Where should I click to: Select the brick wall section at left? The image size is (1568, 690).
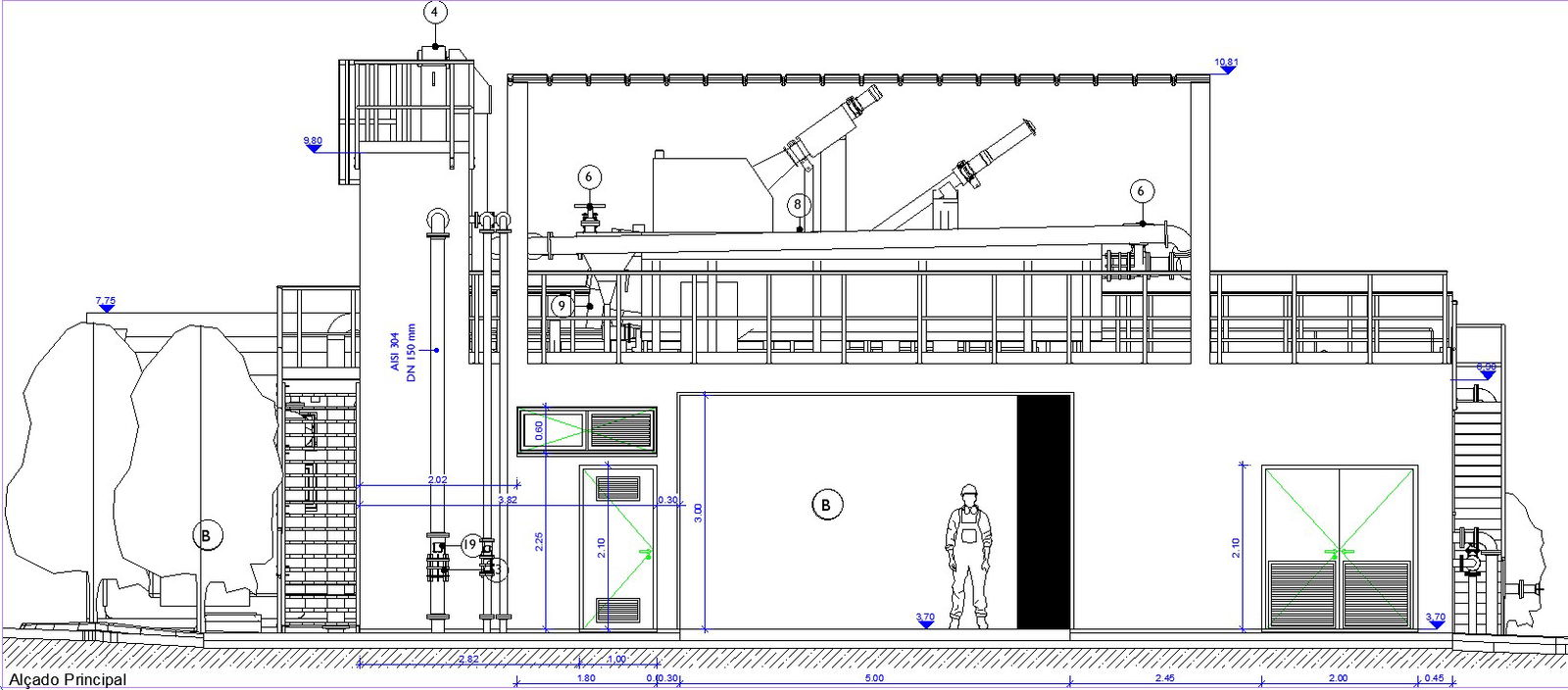click(318, 505)
